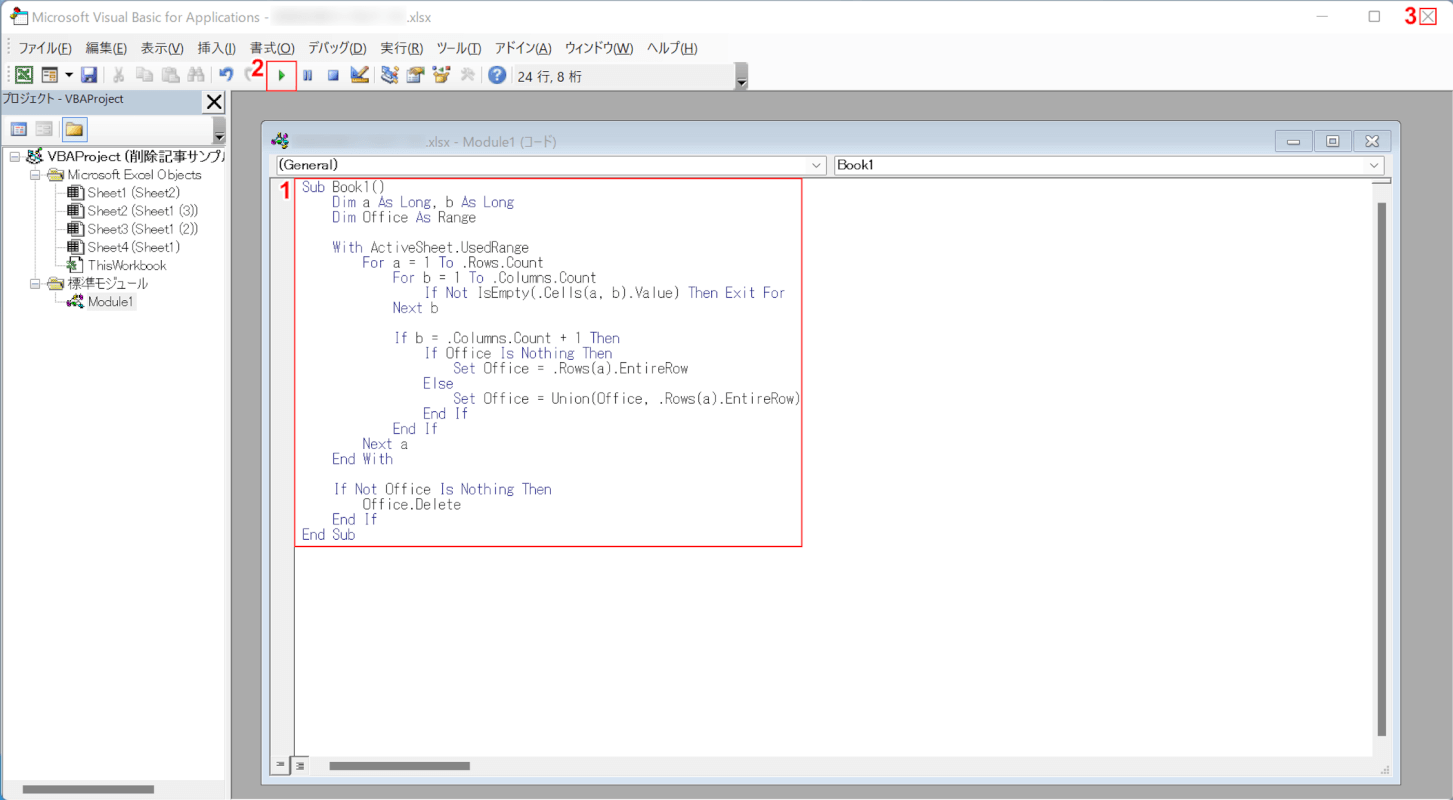Open the ツール(T) menu
Image resolution: width=1453 pixels, height=800 pixels.
click(459, 48)
